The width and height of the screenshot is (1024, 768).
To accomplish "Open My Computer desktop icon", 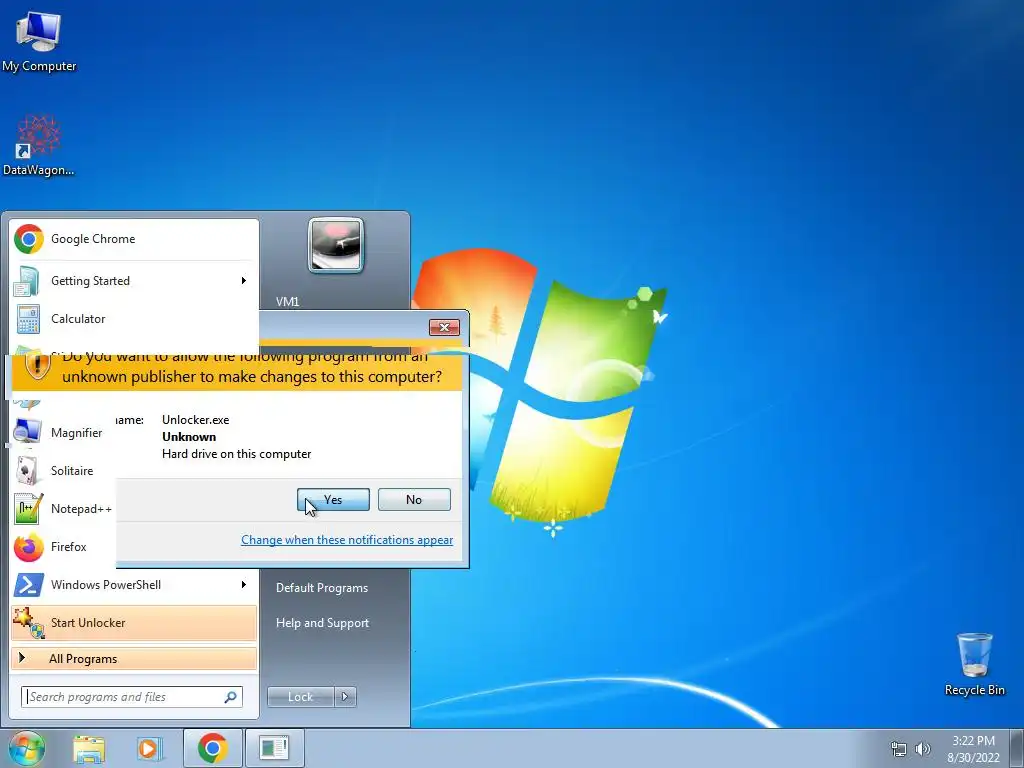I will (x=39, y=41).
